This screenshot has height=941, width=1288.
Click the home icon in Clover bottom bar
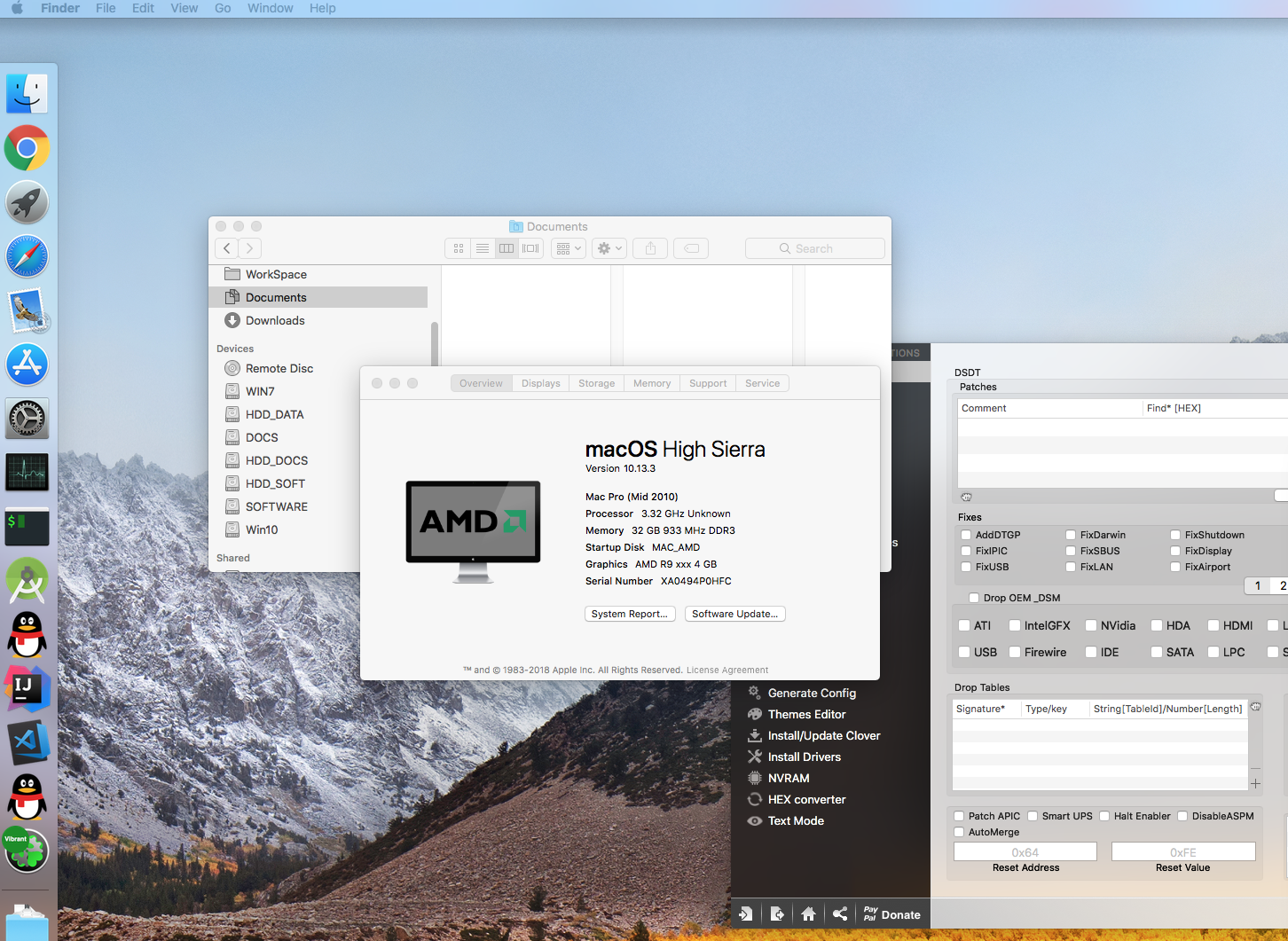click(808, 914)
